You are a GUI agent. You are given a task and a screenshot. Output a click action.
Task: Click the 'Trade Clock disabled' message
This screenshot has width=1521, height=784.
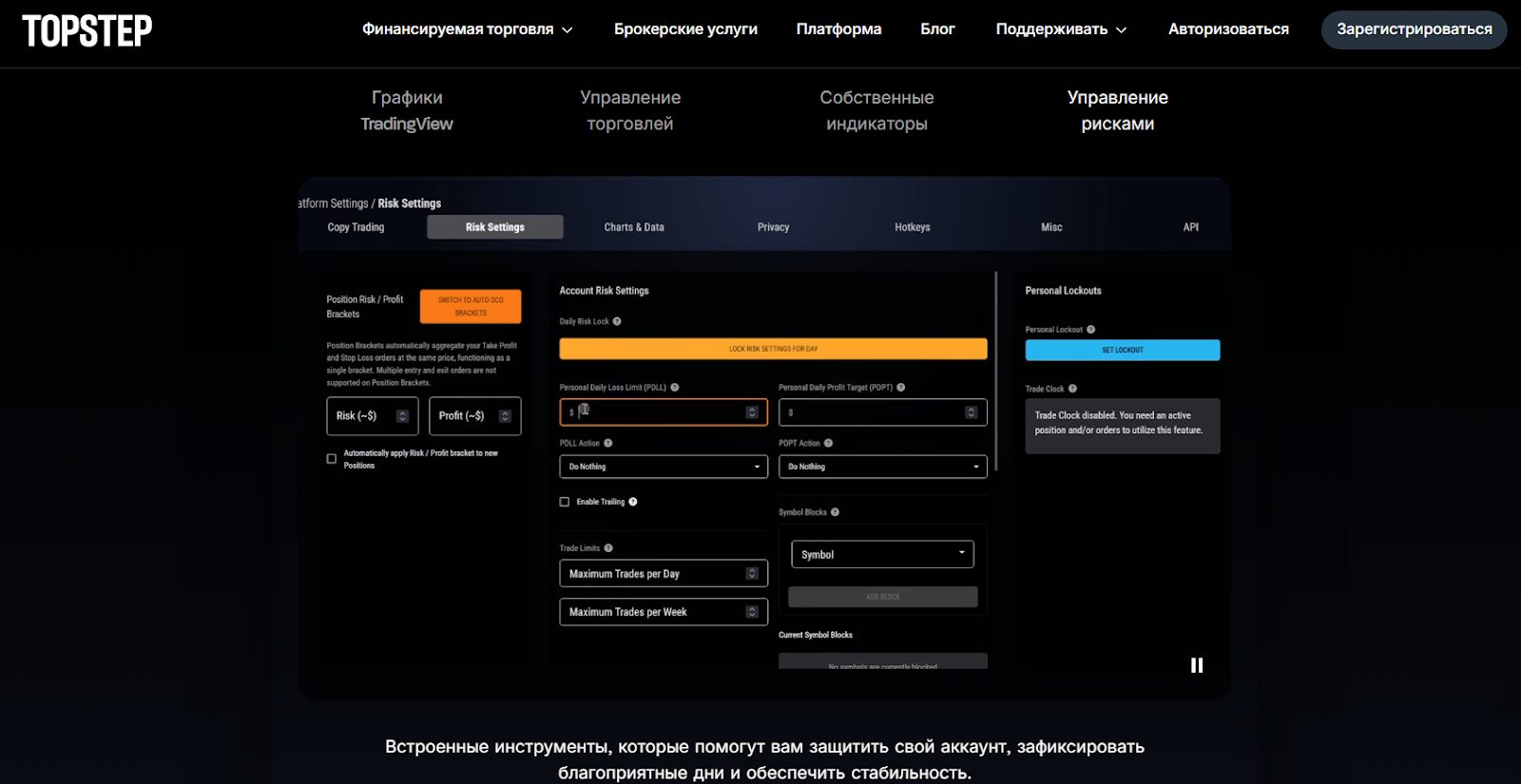pyautogui.click(x=1123, y=426)
